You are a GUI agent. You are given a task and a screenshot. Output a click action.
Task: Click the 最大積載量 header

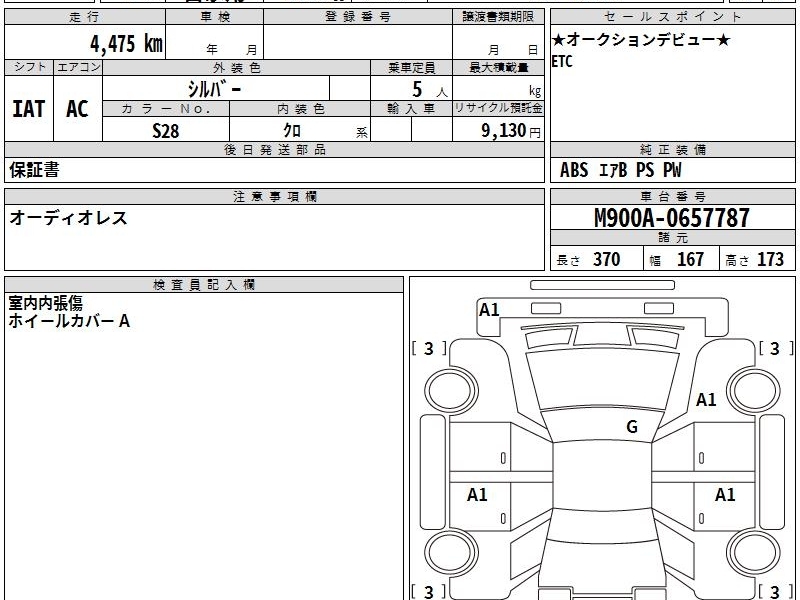[x=498, y=67]
